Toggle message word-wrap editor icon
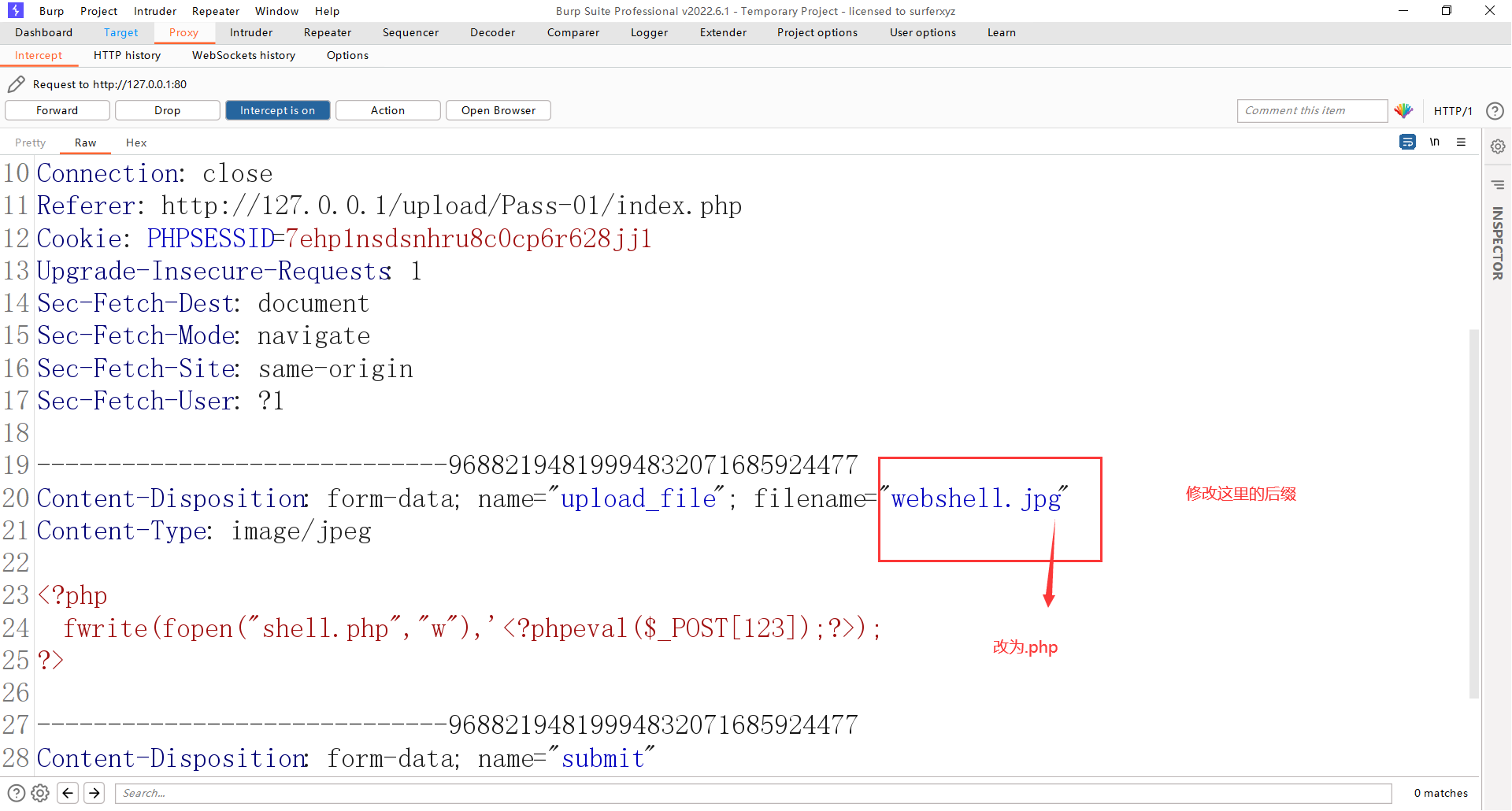1512x811 pixels. point(1407,142)
